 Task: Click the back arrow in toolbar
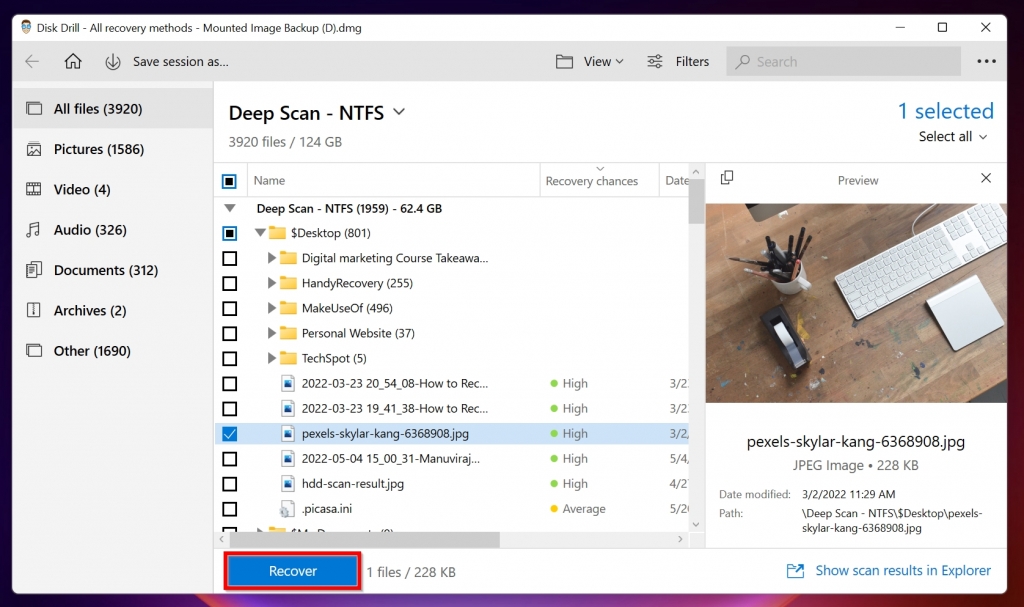coord(32,61)
